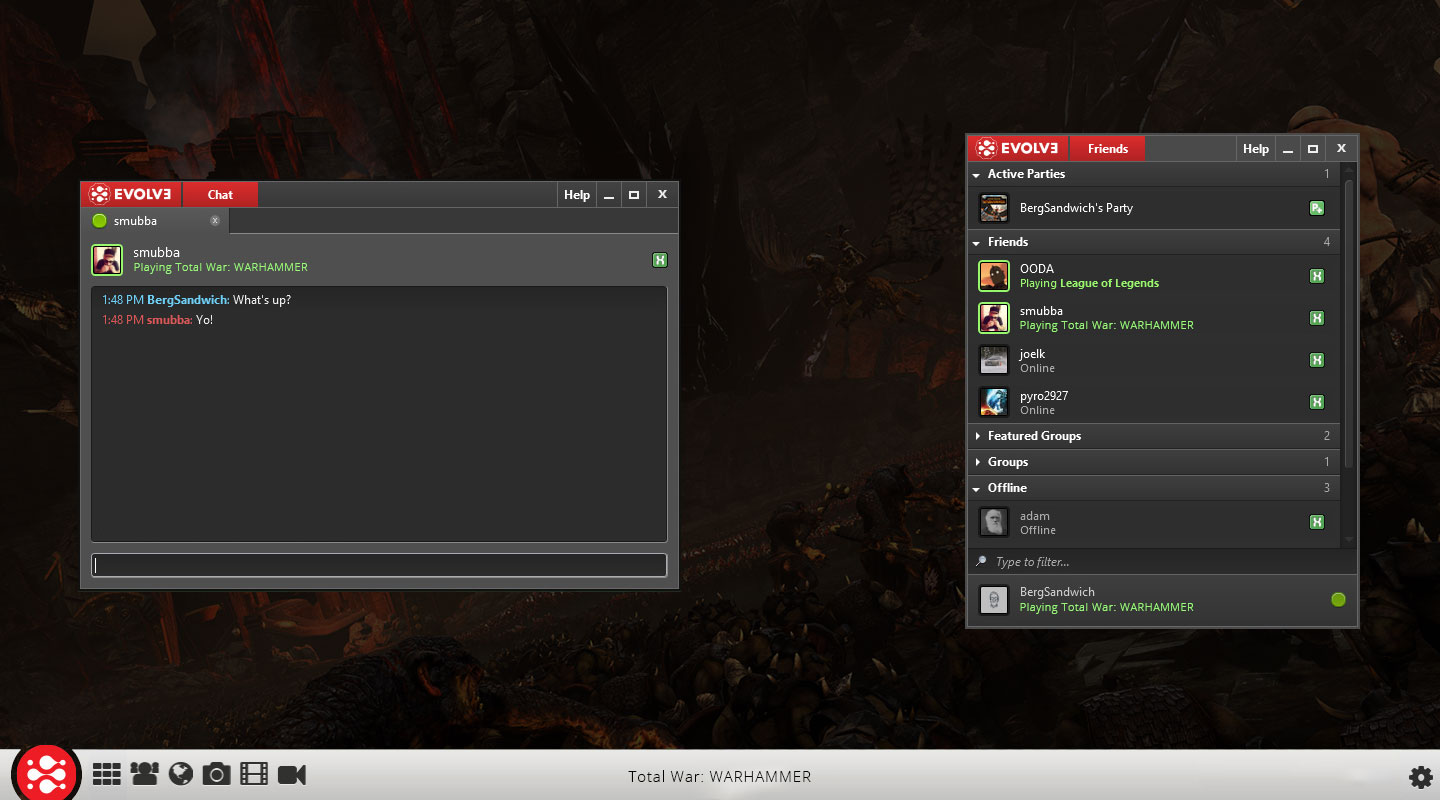
Task: Select joelk's name in the Friends list
Action: tap(1032, 353)
